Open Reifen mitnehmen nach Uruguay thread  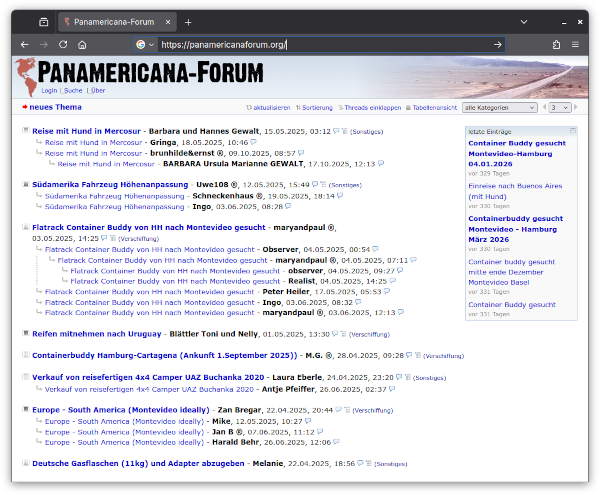coord(97,334)
